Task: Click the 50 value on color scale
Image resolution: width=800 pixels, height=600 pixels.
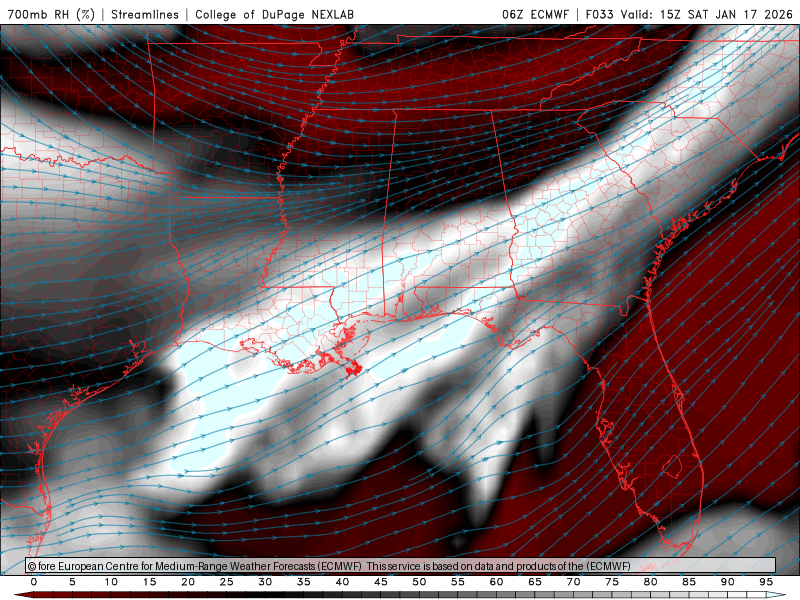Action: [419, 582]
